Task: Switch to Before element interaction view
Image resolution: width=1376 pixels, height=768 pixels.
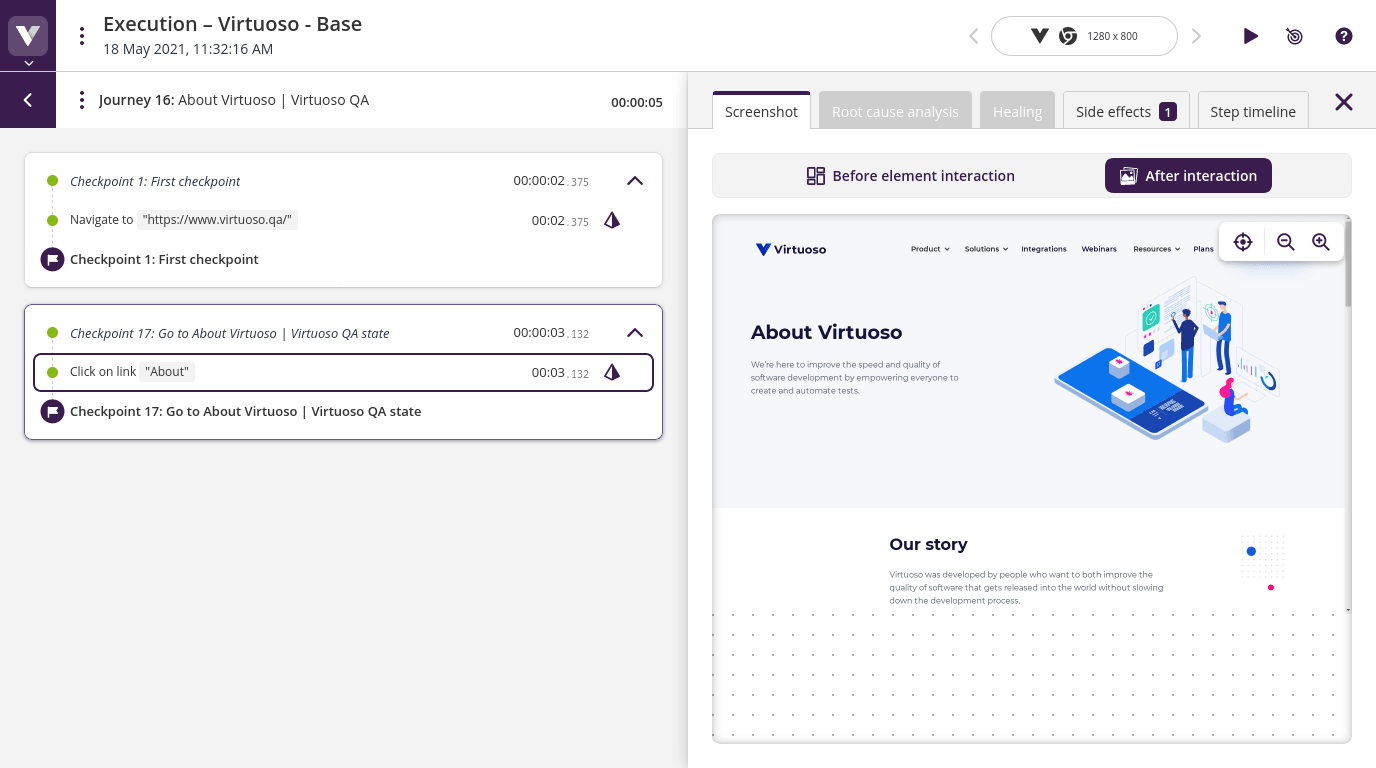Action: [x=910, y=175]
